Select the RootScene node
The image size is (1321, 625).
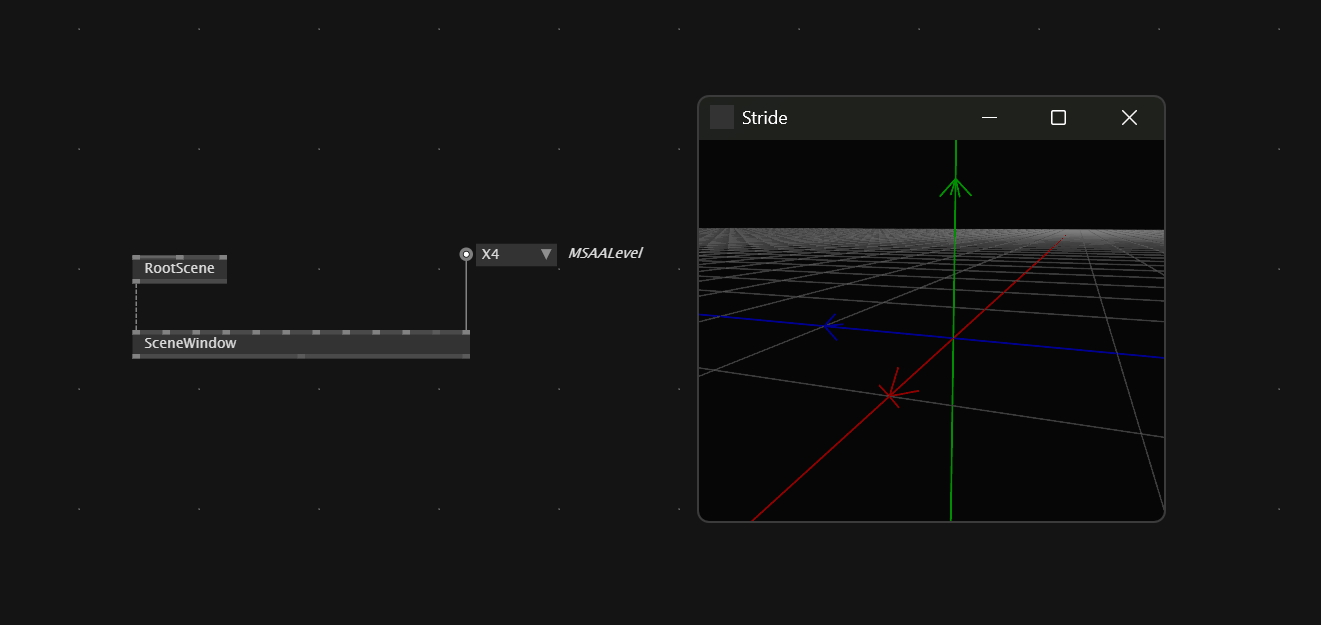[x=179, y=269]
